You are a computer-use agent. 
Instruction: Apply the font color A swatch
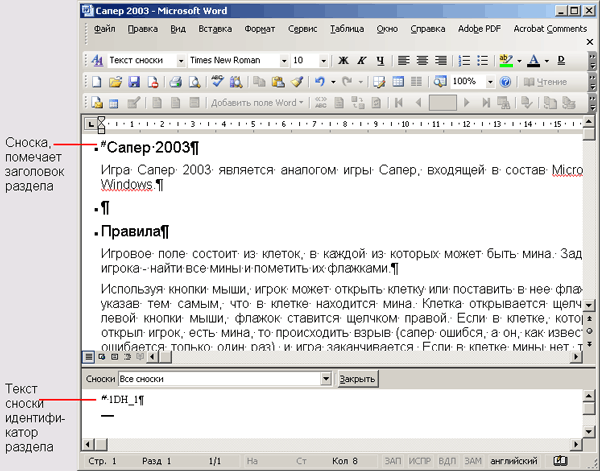click(534, 60)
